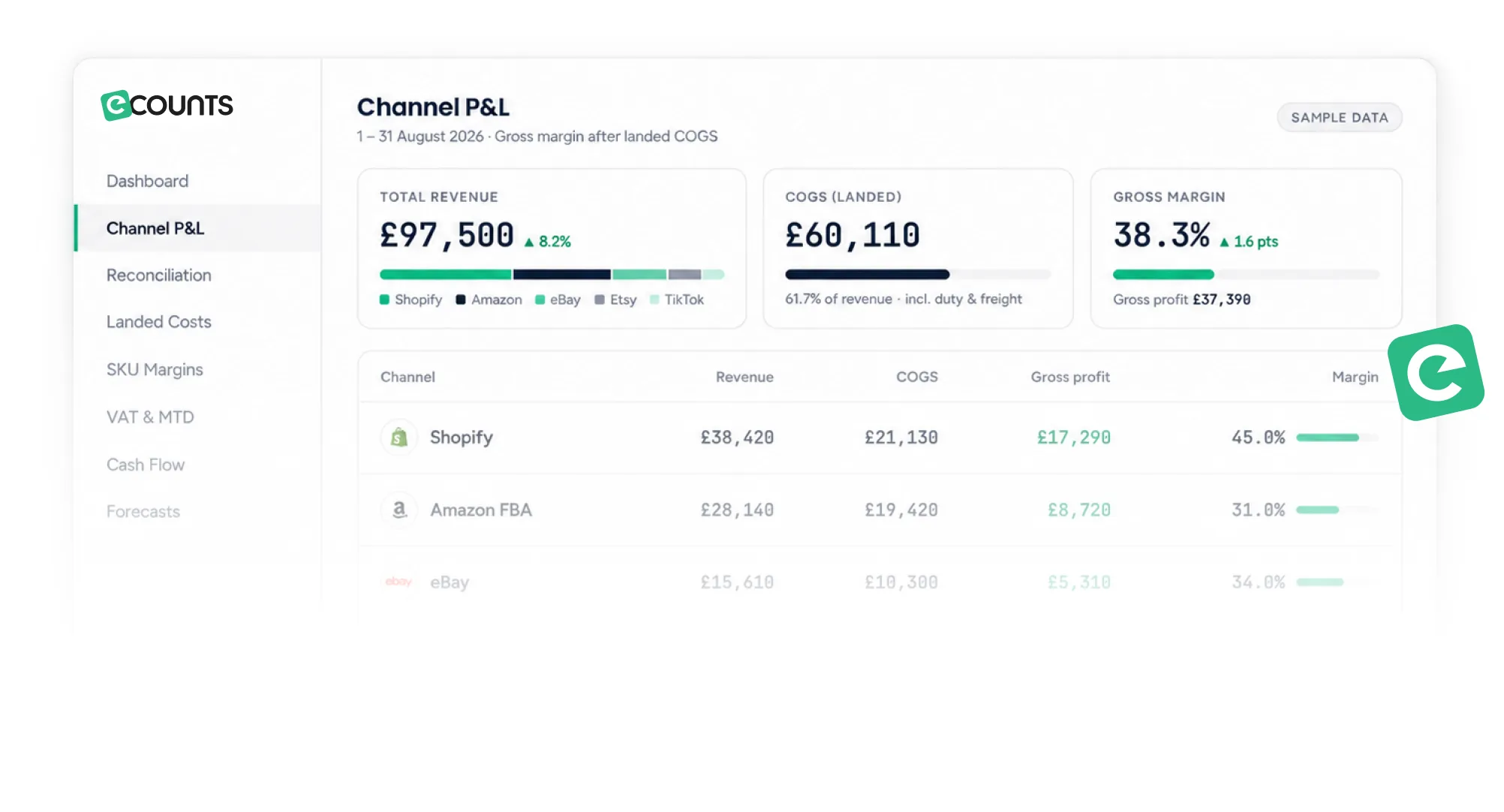
Task: Open Cash Flow section
Action: 146,465
